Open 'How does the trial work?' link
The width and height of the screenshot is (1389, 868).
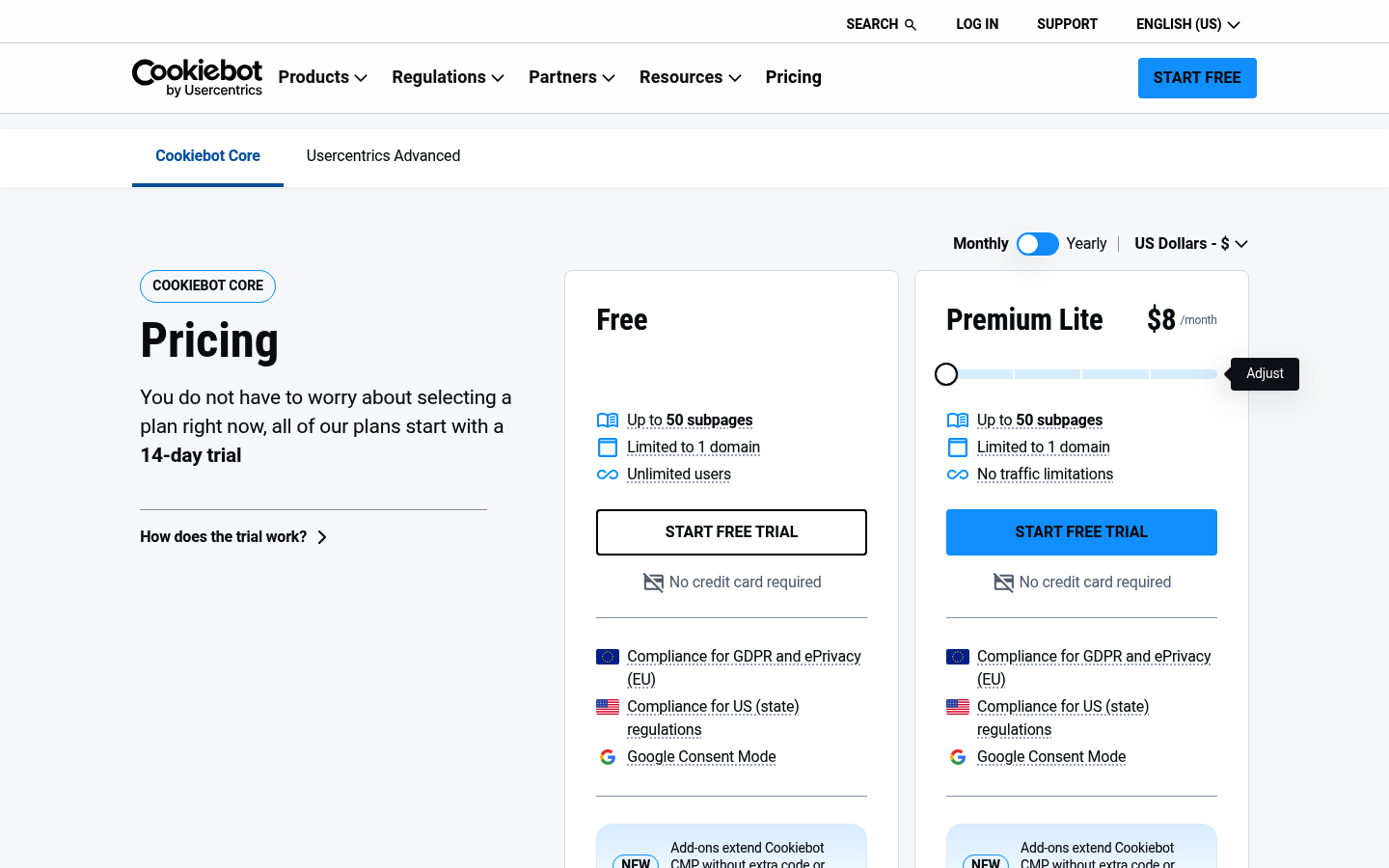(x=234, y=537)
